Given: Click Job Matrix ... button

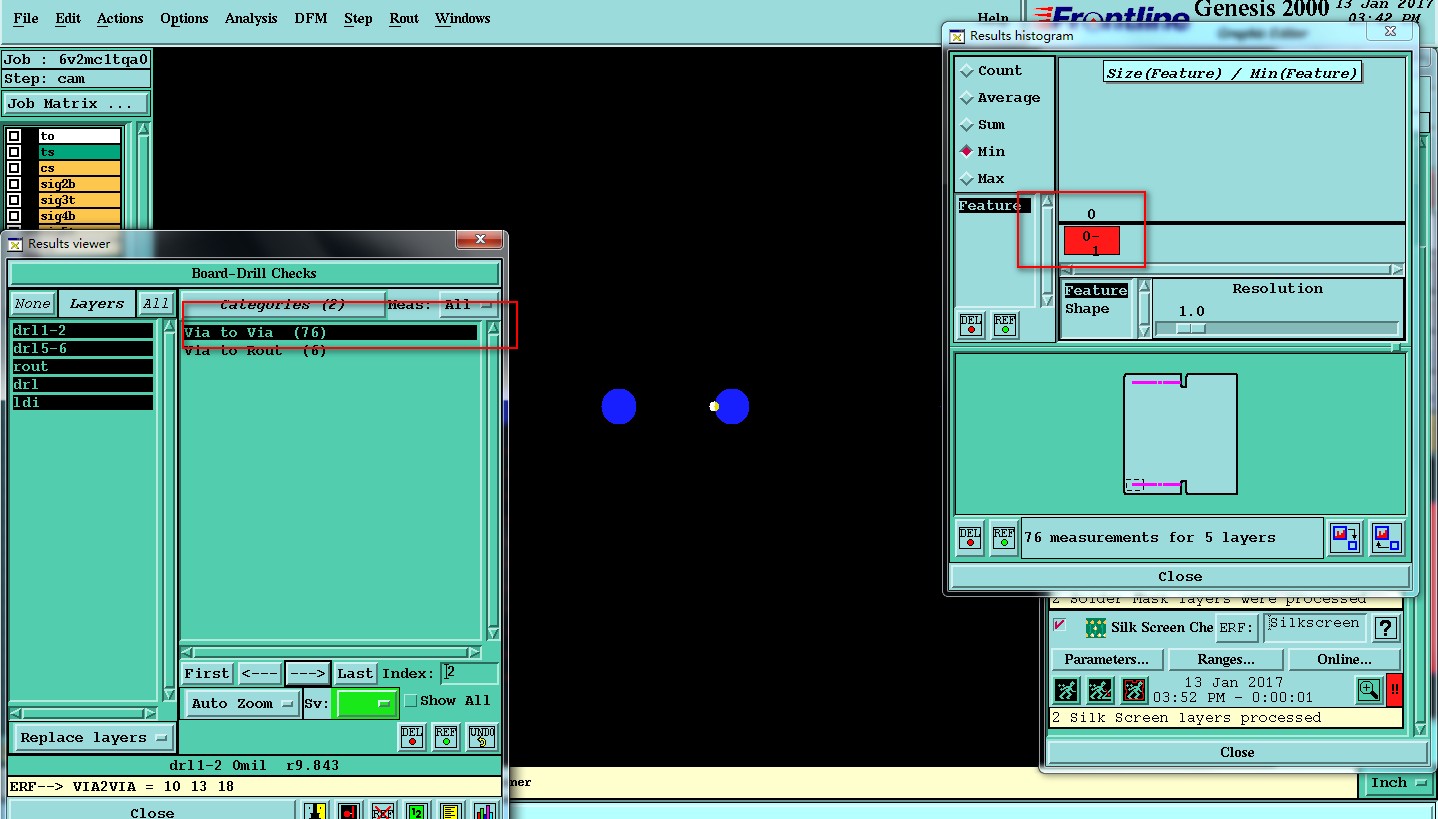Looking at the screenshot, I should coord(76,104).
